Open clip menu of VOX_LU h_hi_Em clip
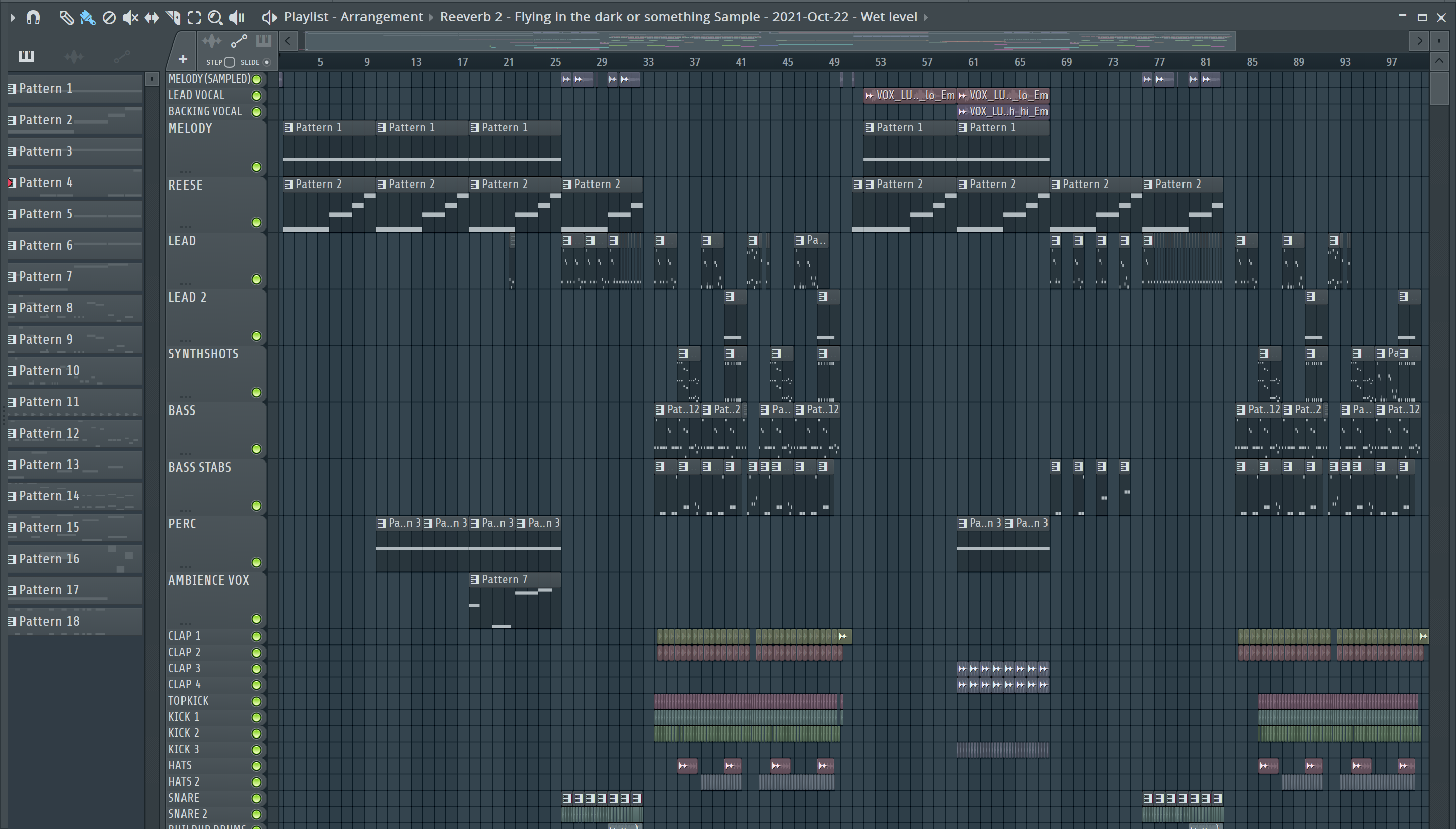 [962, 112]
